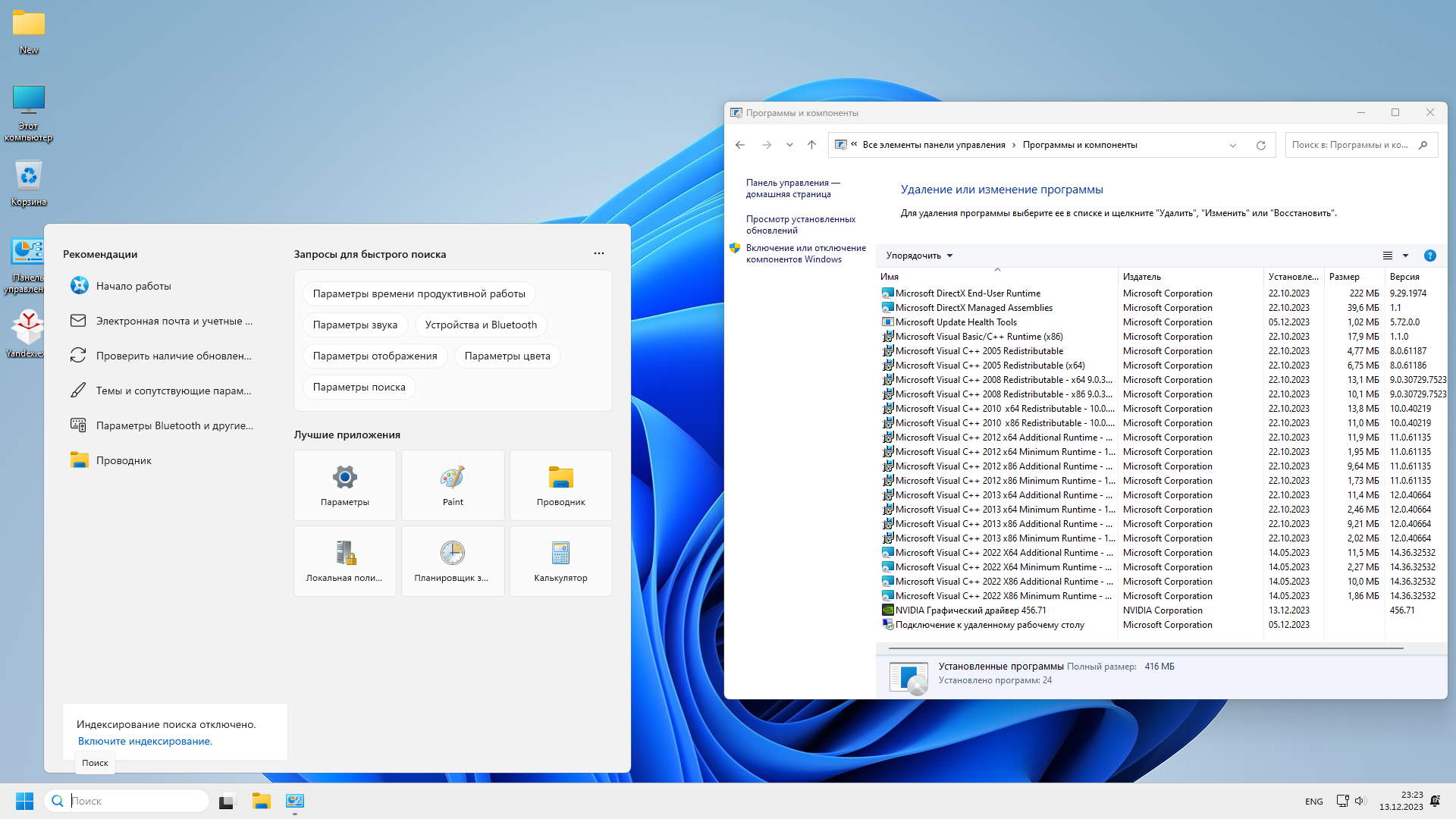This screenshot has width=1456, height=819.
Task: Go up one folder level arrow
Action: coord(811,145)
